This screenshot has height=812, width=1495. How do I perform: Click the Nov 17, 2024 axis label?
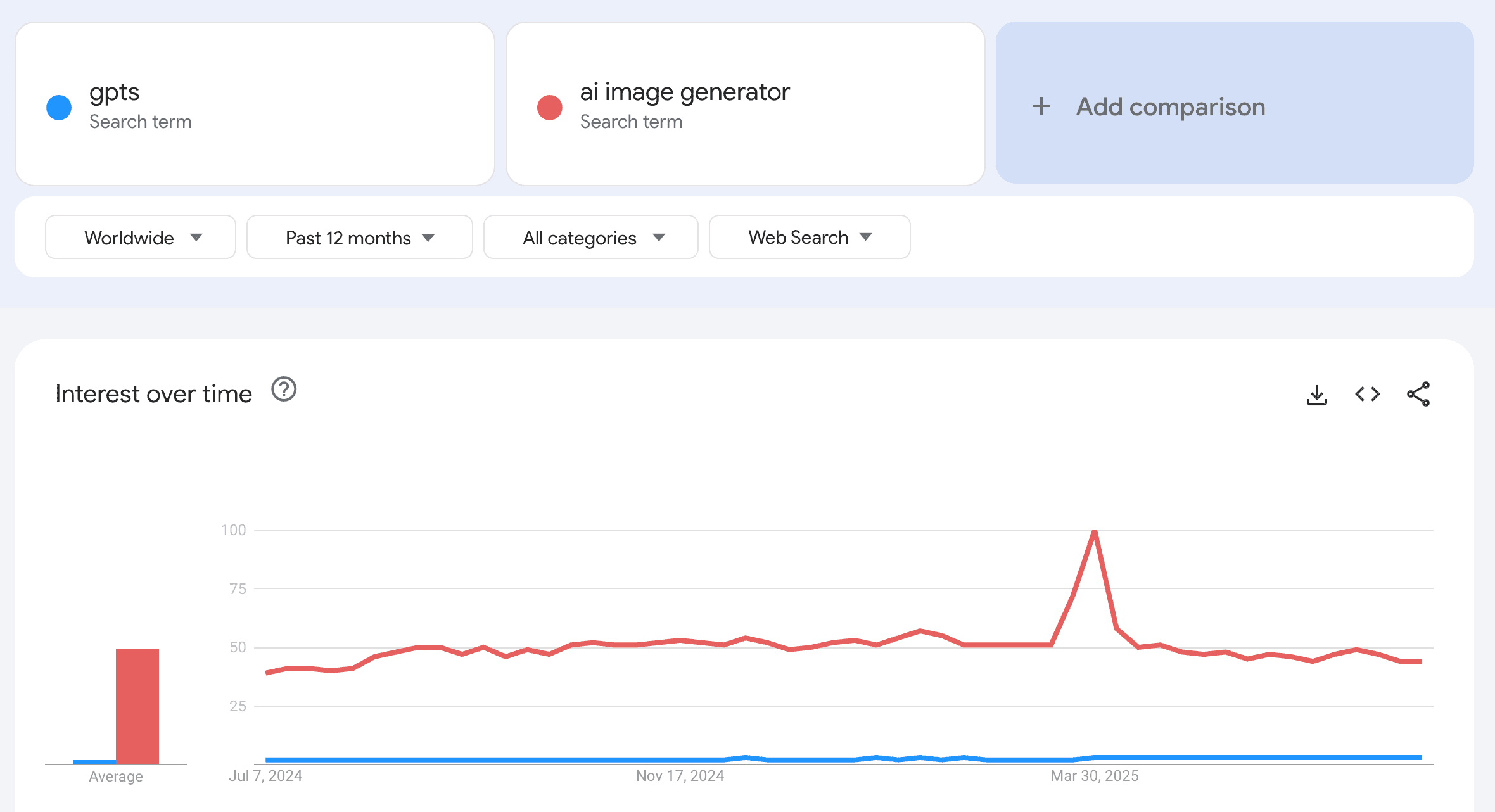point(680,776)
